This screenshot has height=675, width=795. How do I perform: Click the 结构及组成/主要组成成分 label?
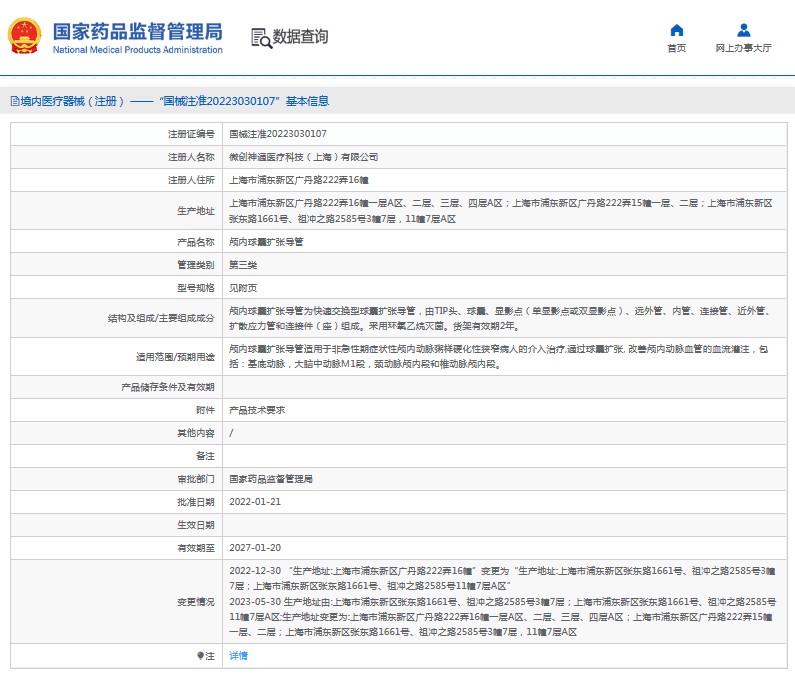pyautogui.click(x=161, y=318)
